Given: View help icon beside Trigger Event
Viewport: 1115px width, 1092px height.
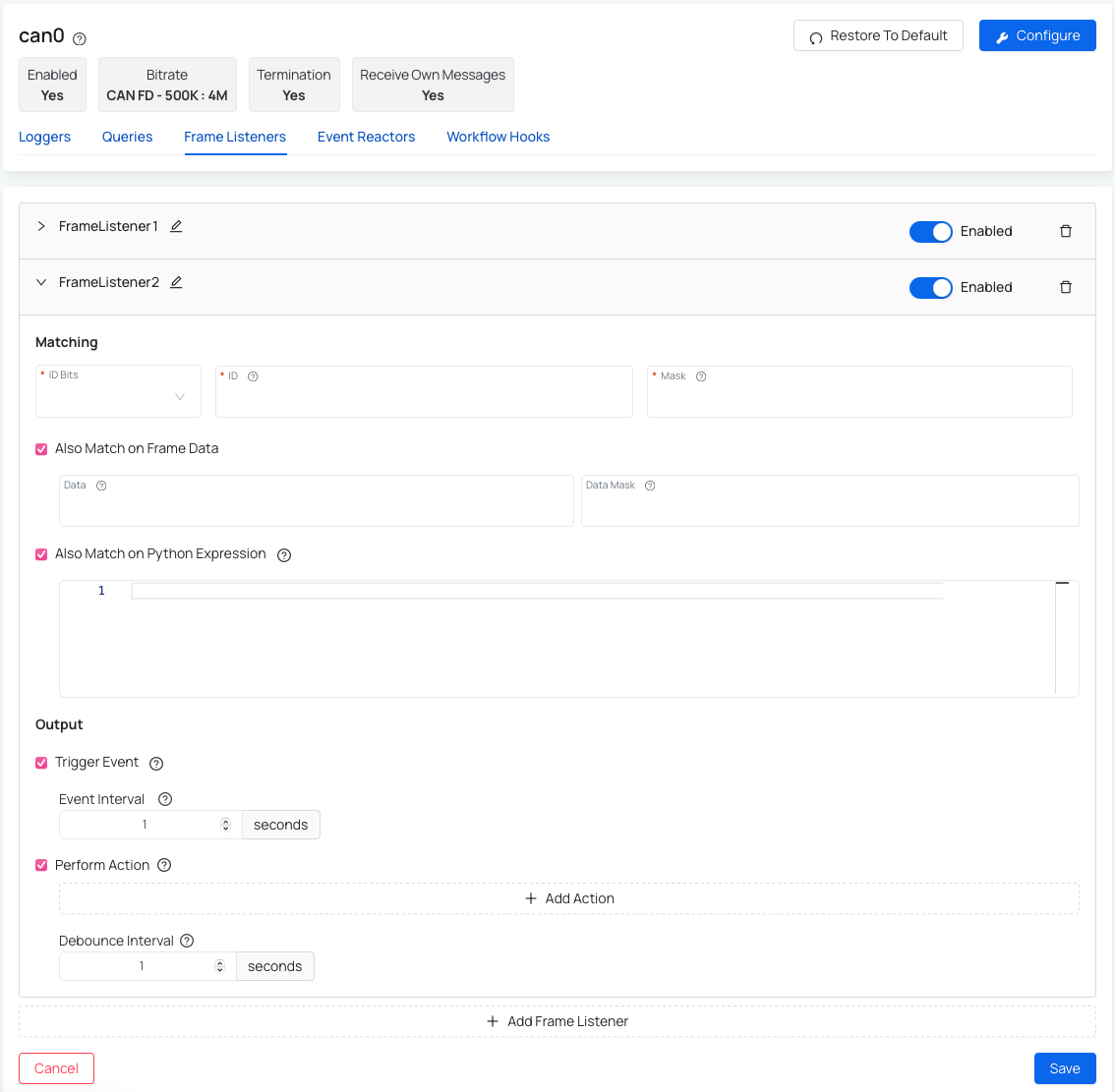Looking at the screenshot, I should point(155,763).
